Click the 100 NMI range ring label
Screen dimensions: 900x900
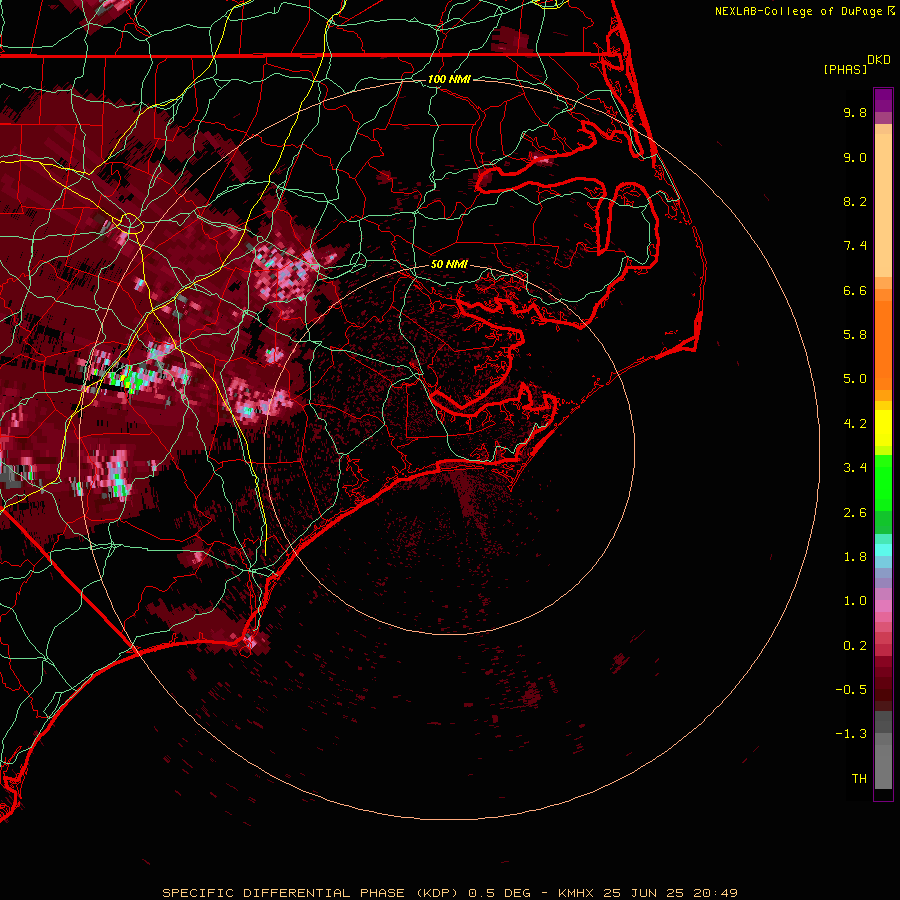(x=449, y=79)
